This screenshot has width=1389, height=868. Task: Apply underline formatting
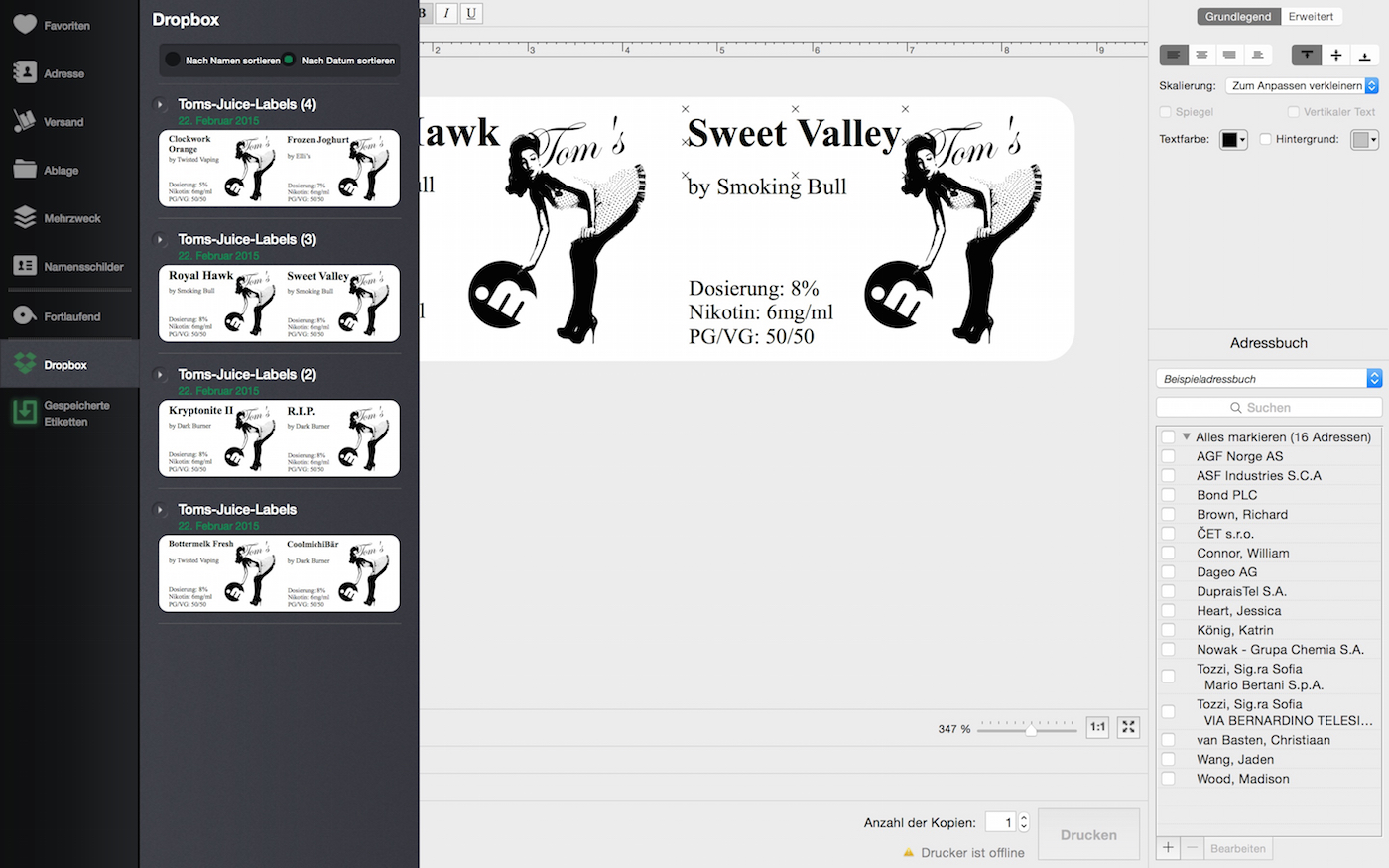(x=471, y=13)
